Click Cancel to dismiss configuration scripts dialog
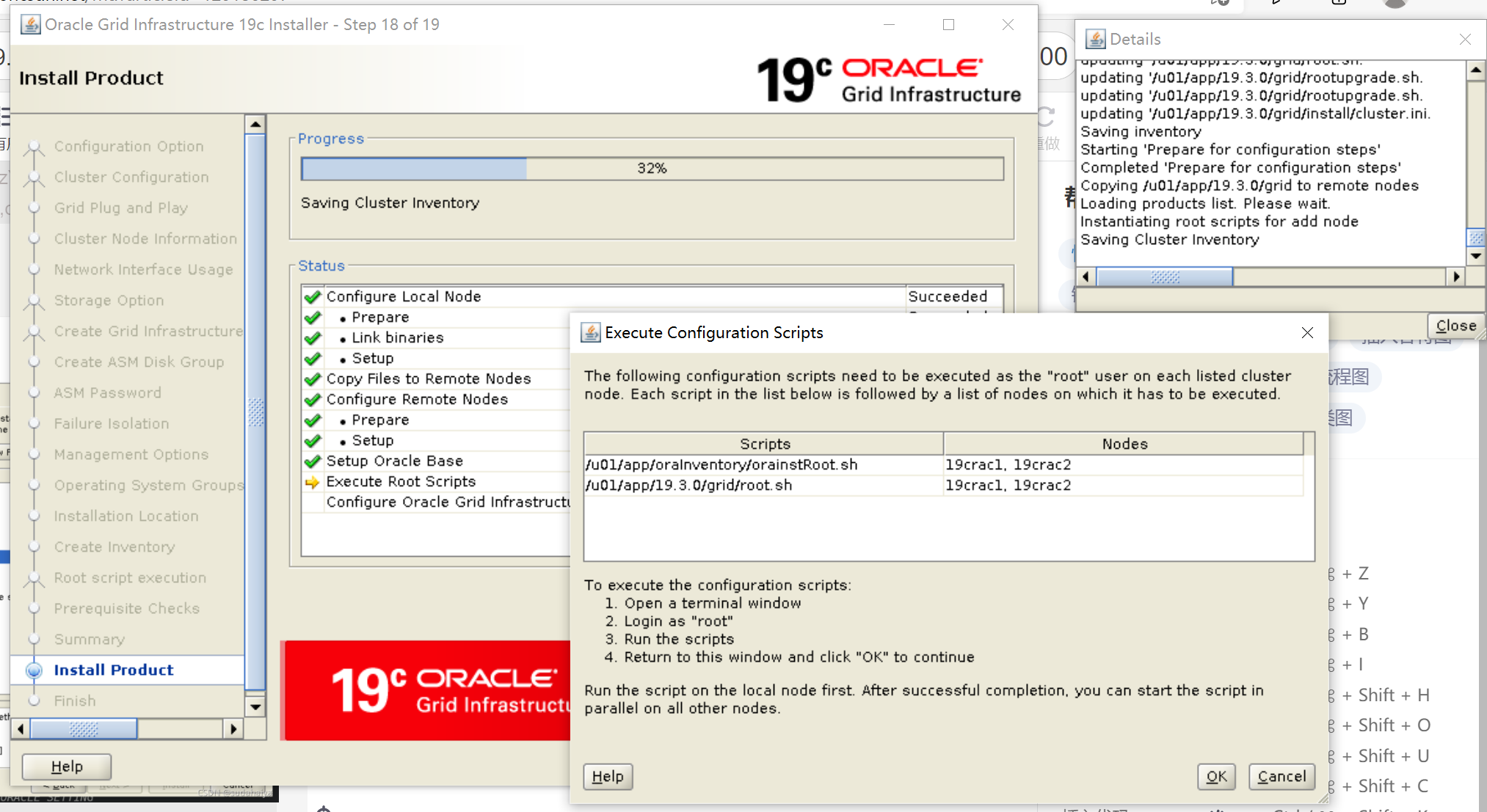 (x=1281, y=776)
